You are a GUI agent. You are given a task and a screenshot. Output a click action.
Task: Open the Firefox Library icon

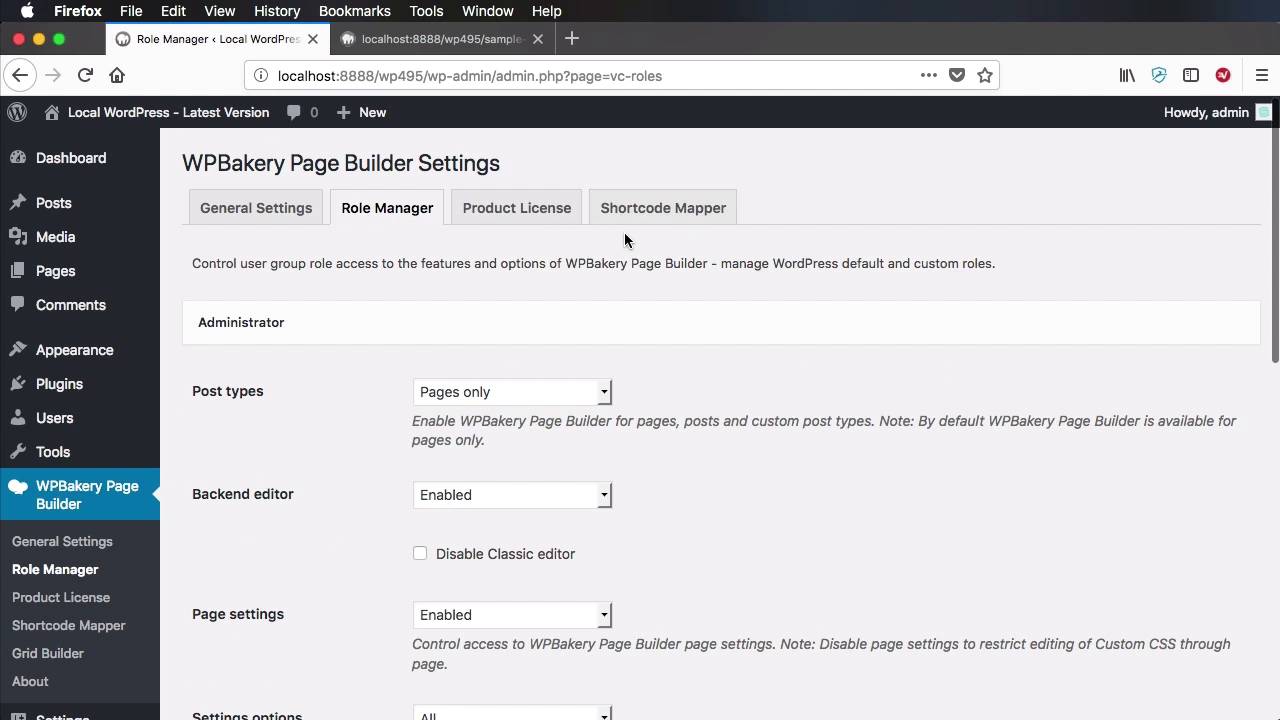[x=1127, y=75]
